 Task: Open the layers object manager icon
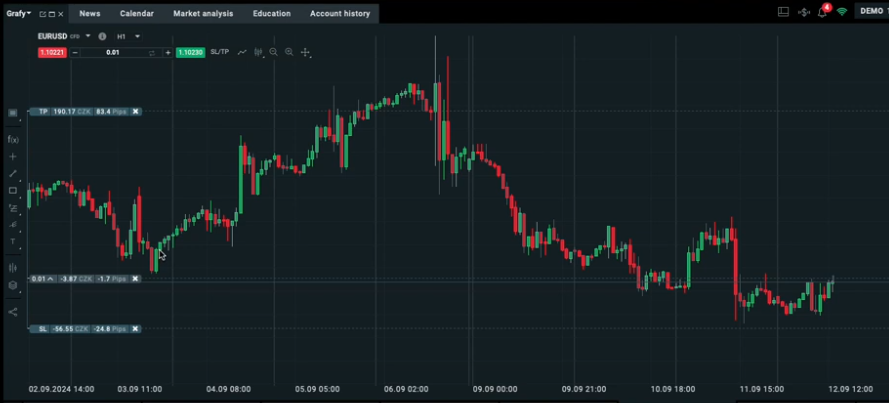pyautogui.click(x=13, y=285)
